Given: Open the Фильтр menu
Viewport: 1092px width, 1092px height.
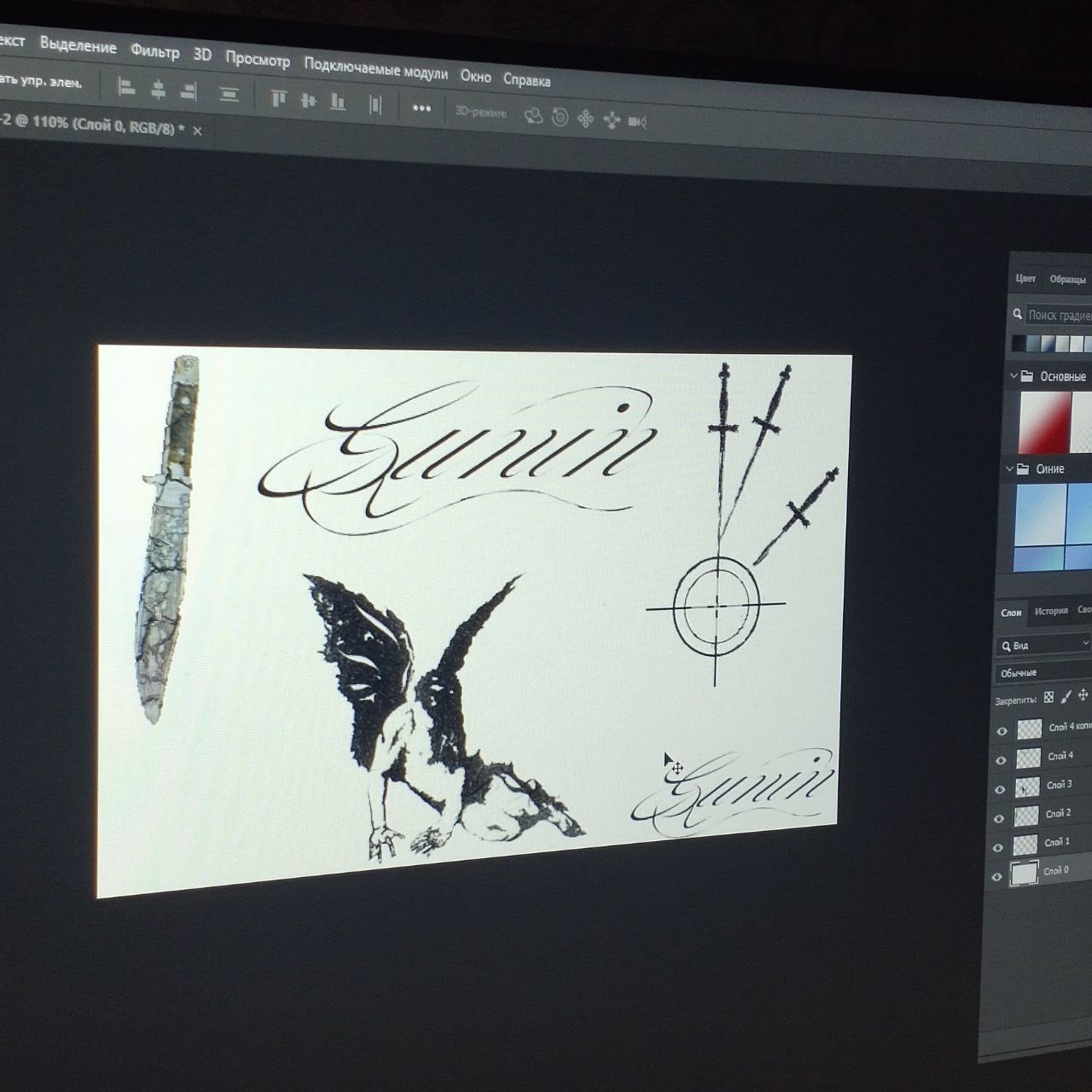Looking at the screenshot, I should [154, 51].
